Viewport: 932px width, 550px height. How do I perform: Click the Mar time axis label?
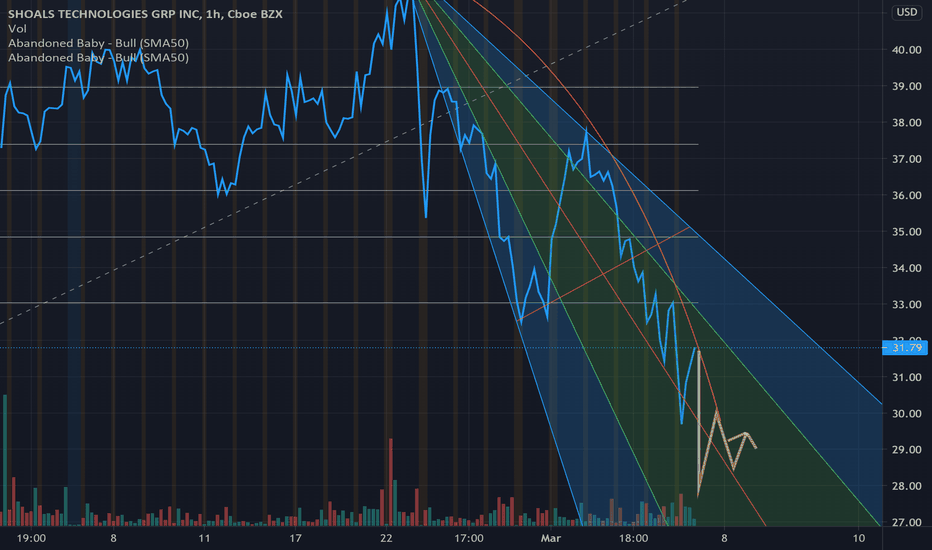(x=550, y=538)
